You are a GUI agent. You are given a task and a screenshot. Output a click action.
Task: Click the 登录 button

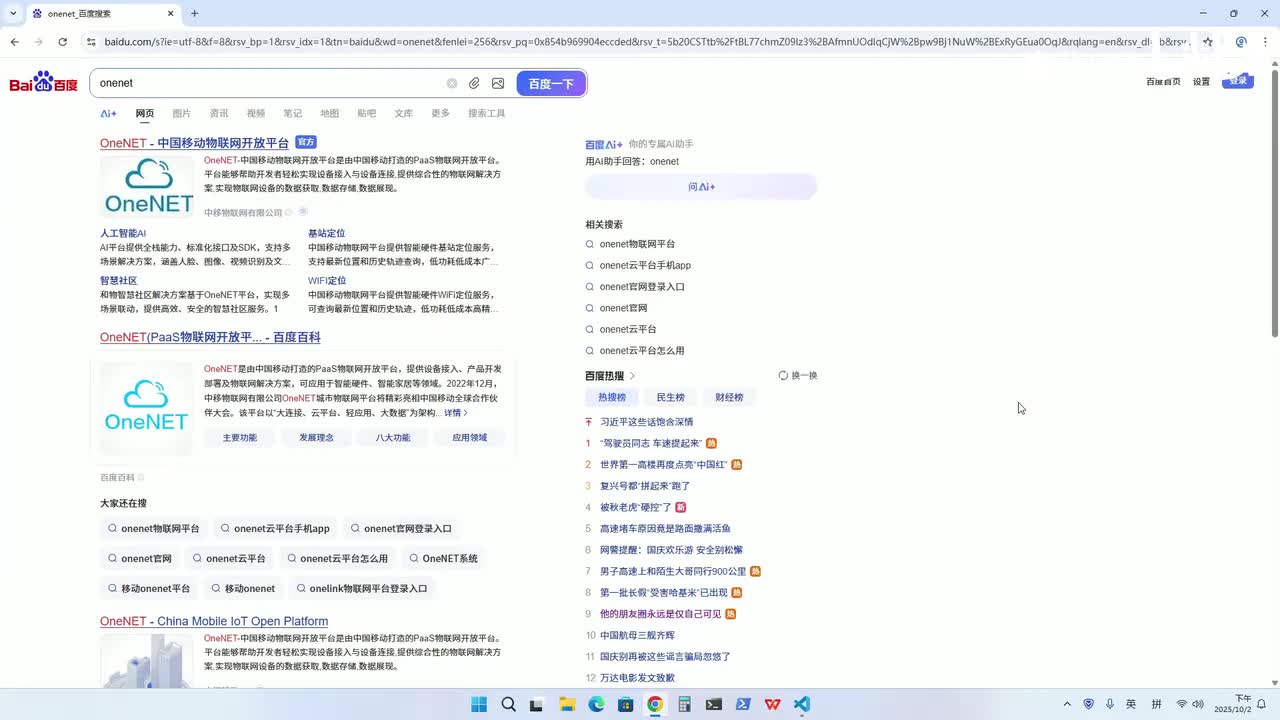[1238, 80]
